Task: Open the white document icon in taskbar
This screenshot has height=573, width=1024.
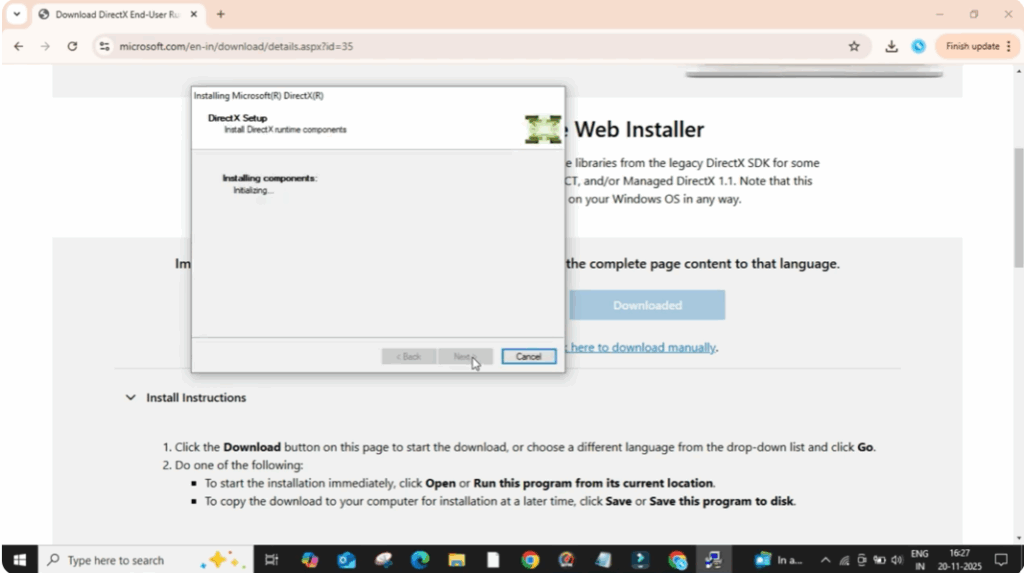Action: click(x=493, y=560)
